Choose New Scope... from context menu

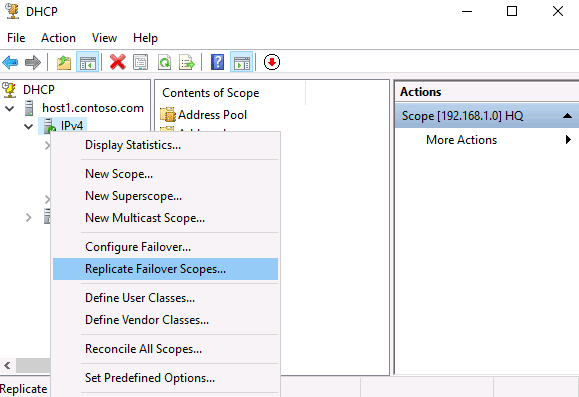click(165, 174)
